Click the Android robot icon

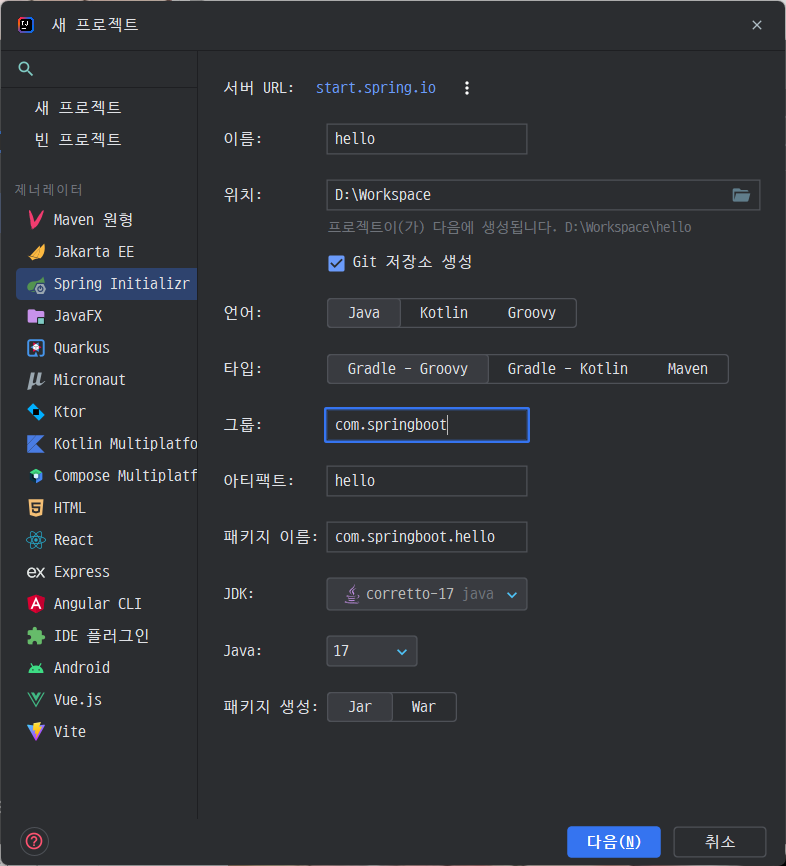36,668
